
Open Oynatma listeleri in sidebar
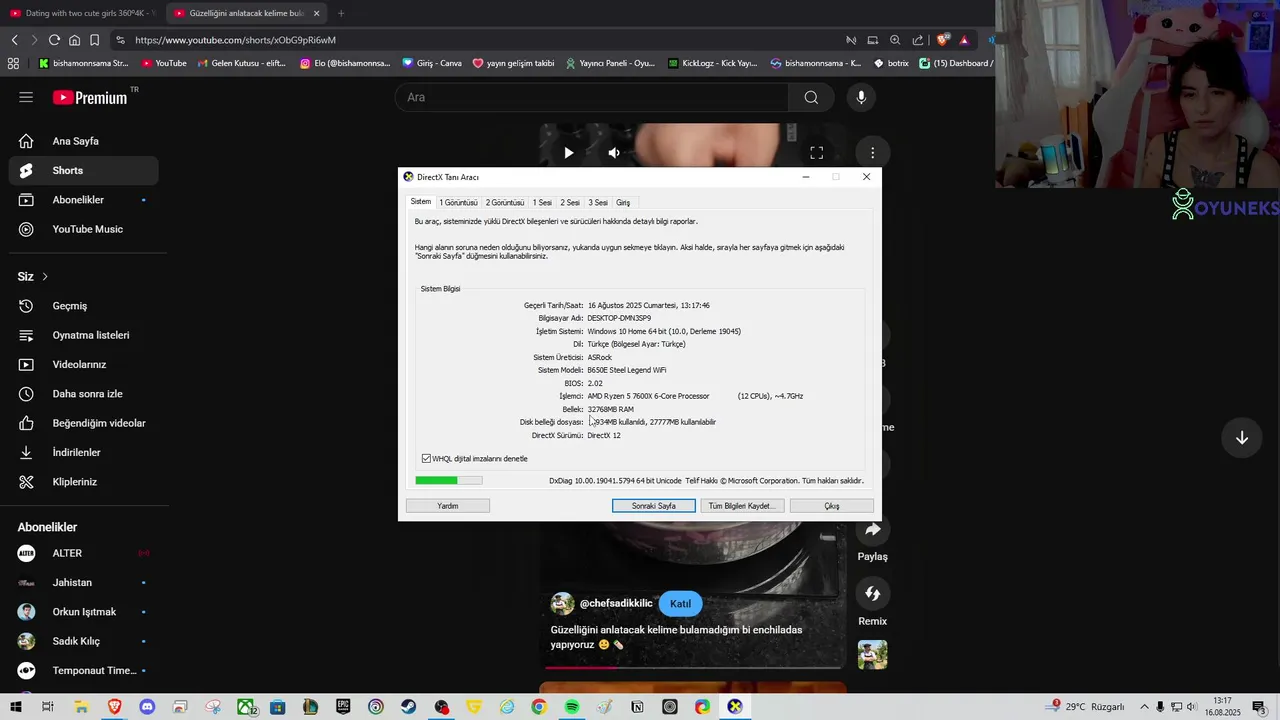[x=83, y=335]
